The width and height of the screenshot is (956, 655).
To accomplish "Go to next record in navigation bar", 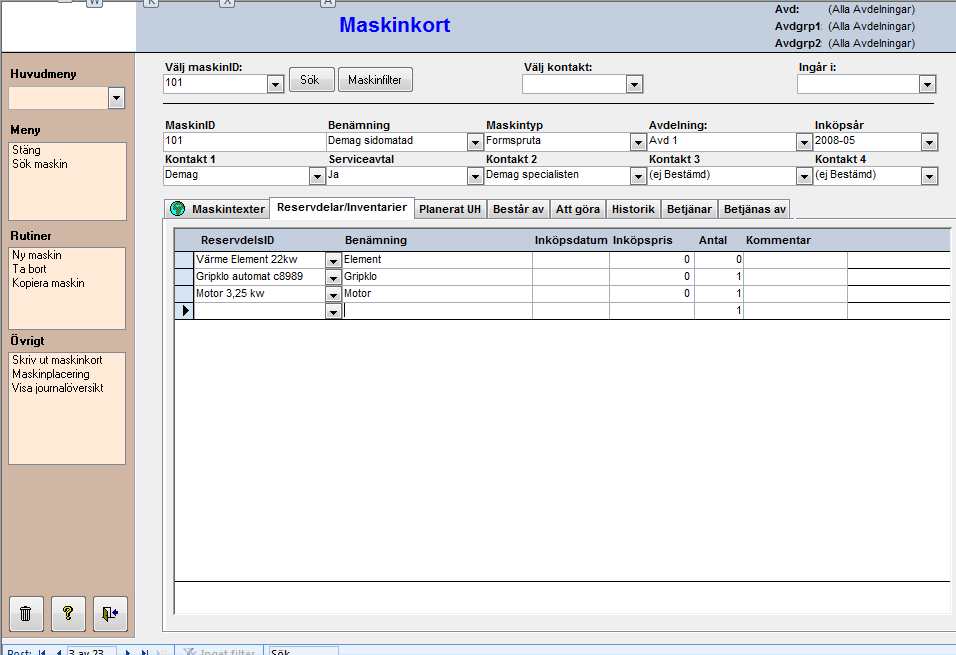I will pyautogui.click(x=127, y=652).
